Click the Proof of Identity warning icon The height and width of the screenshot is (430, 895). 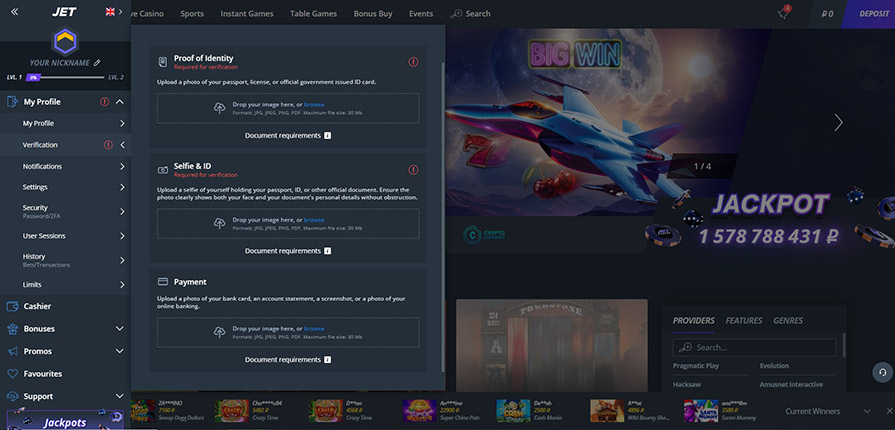click(413, 62)
